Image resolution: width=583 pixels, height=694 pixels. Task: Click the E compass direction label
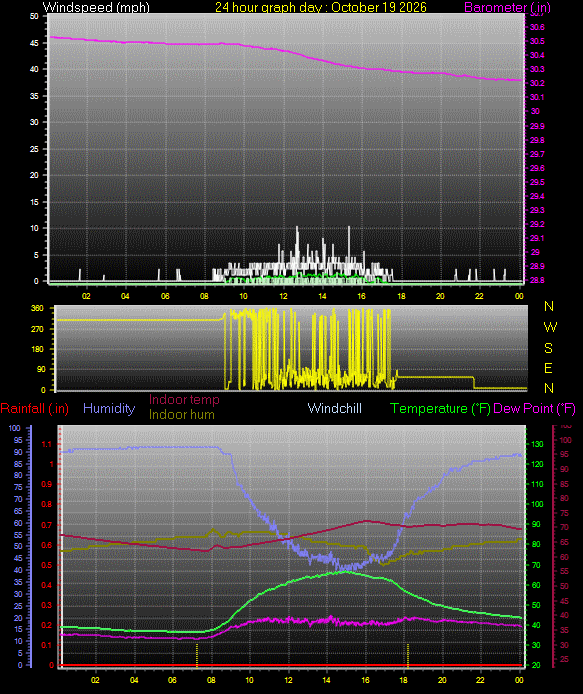[x=548, y=368]
